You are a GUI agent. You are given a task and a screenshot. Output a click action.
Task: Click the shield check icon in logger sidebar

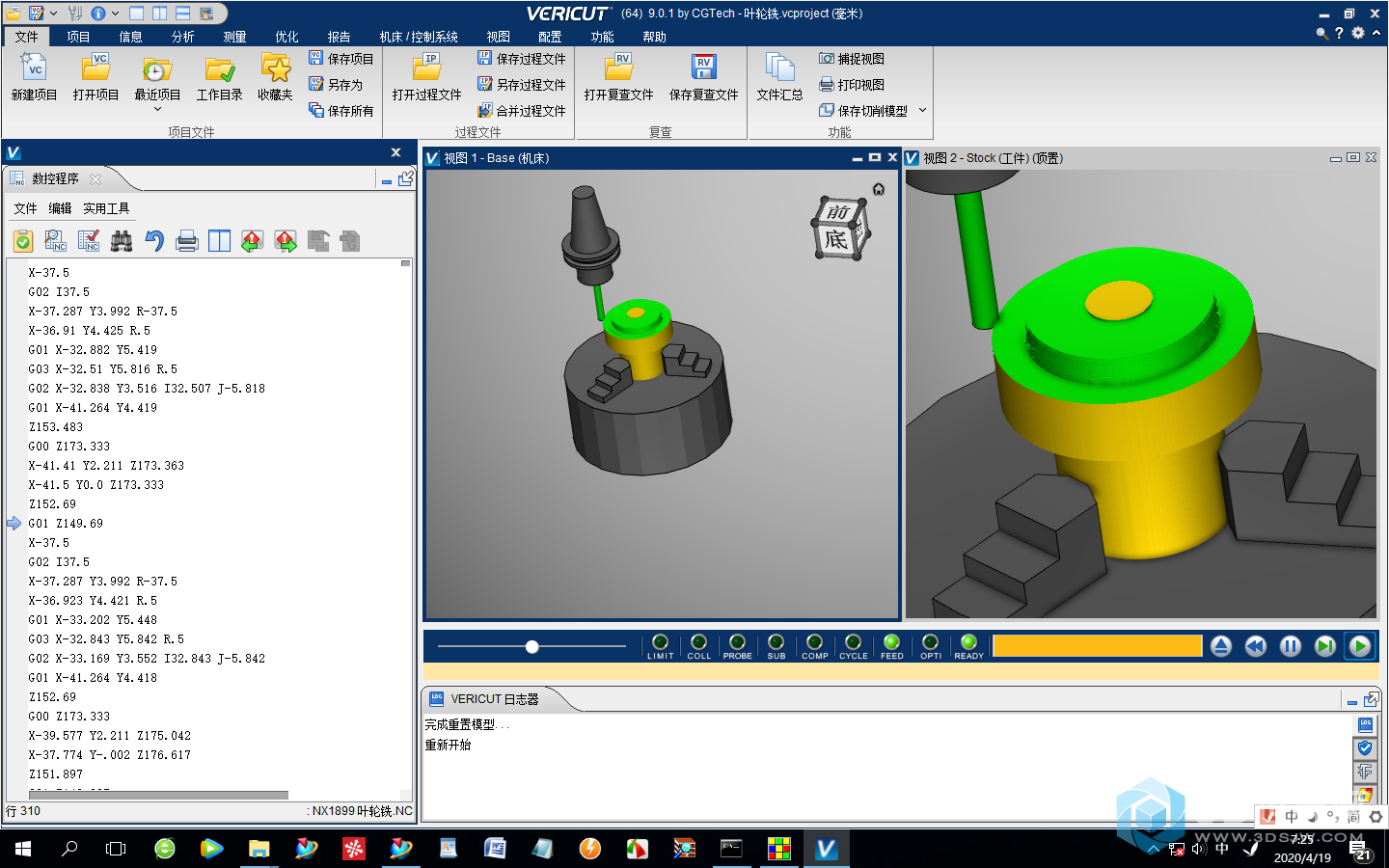tap(1365, 747)
